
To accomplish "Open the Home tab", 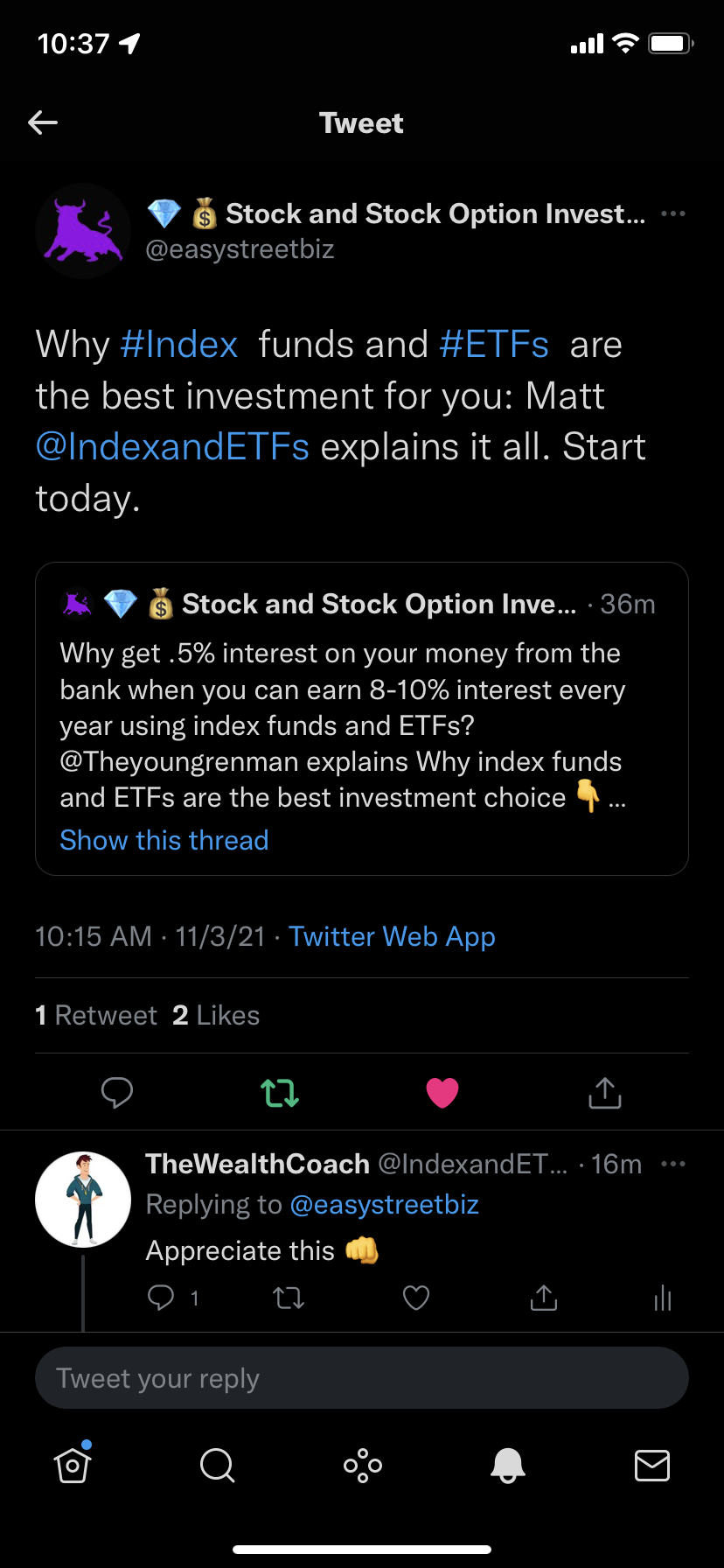I will tap(73, 1465).
